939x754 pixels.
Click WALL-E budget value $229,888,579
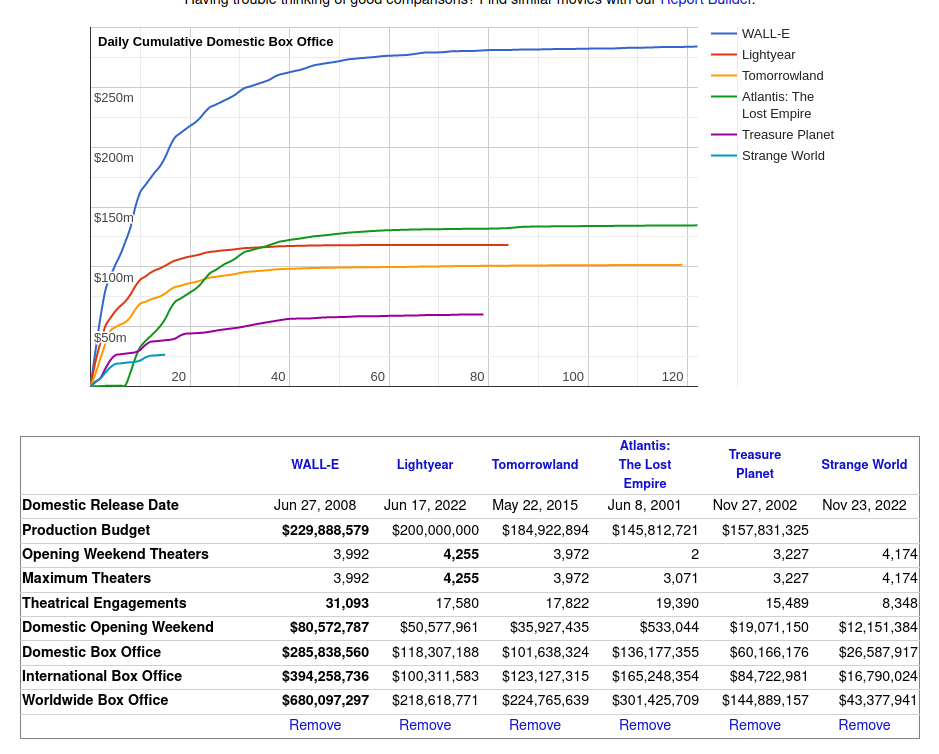tap(325, 531)
